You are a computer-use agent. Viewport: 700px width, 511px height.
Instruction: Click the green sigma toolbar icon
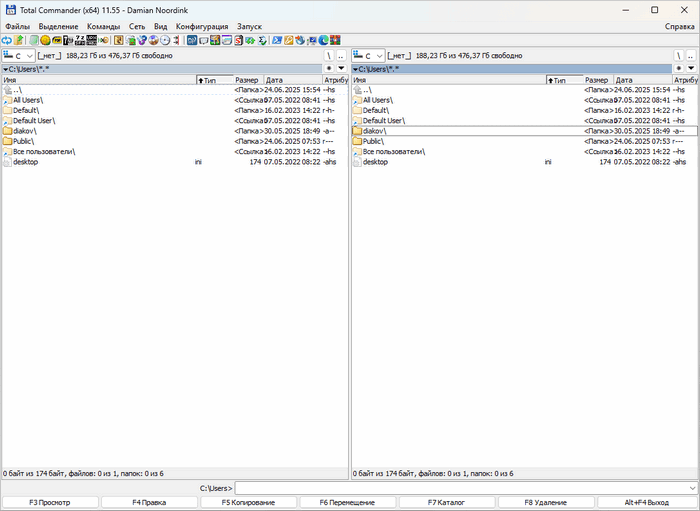click(x=262, y=40)
